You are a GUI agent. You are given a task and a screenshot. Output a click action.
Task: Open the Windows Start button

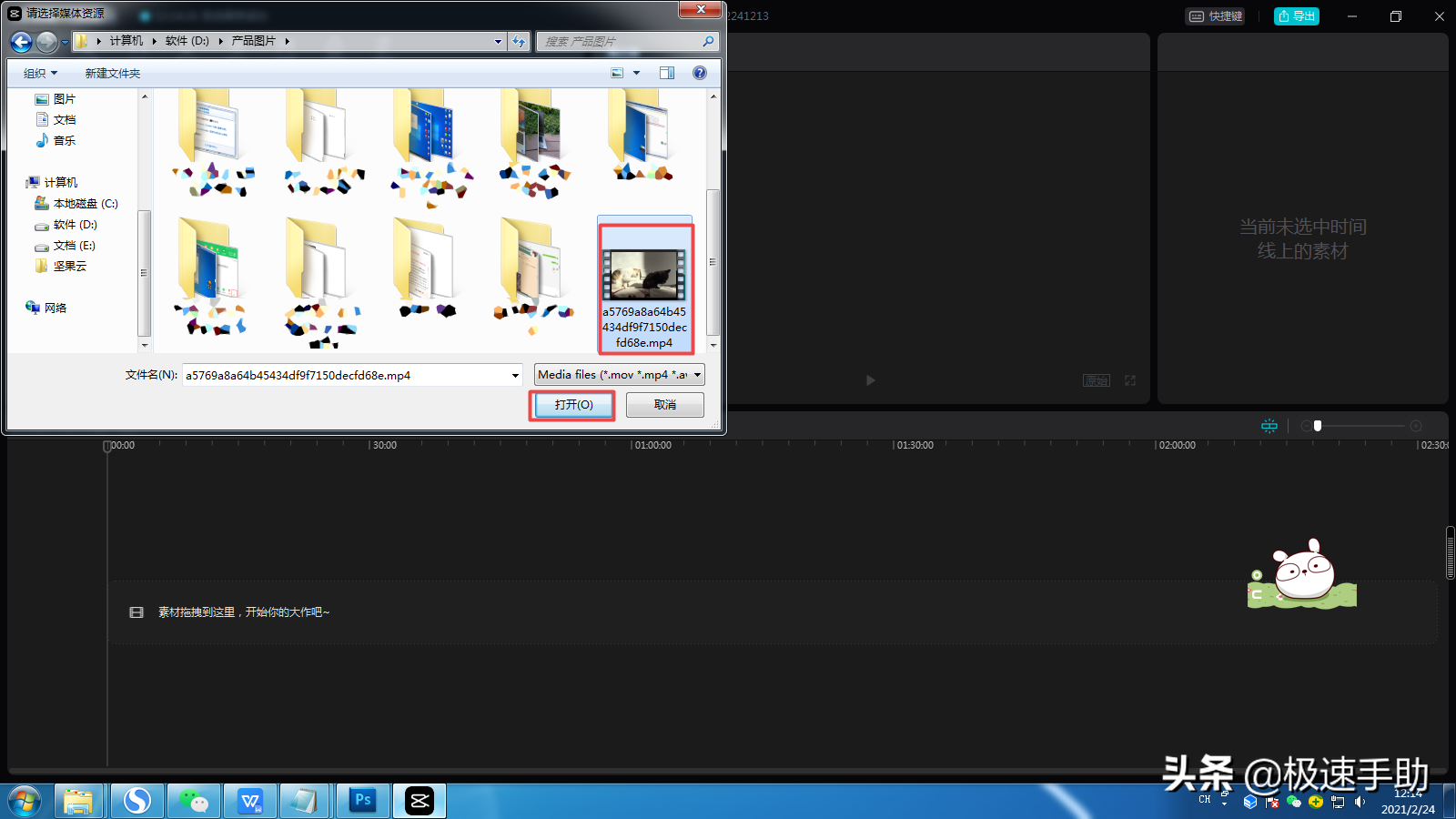pyautogui.click(x=25, y=802)
